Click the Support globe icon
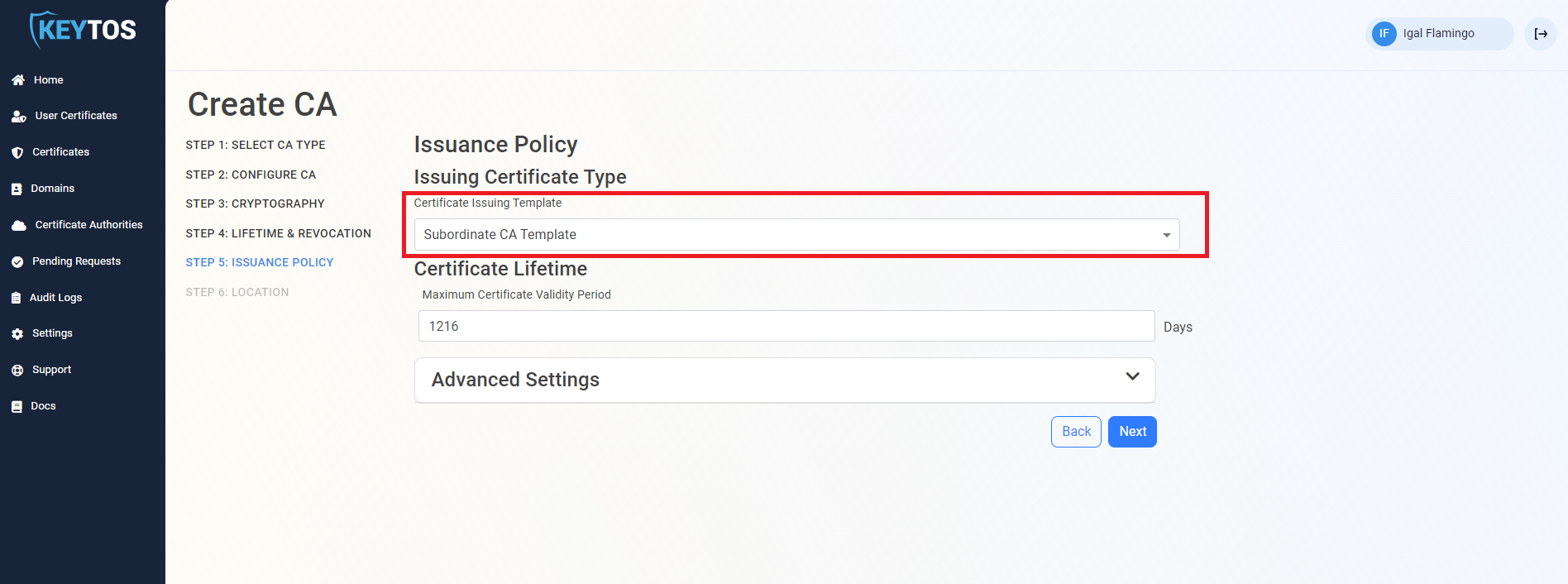The width and height of the screenshot is (1568, 584). tap(17, 371)
